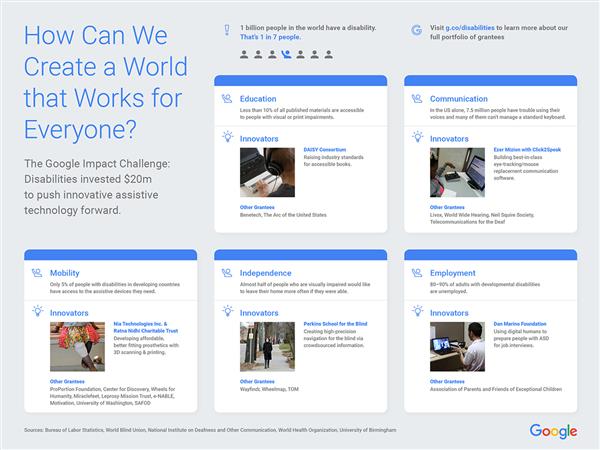Click the monitor photo in the Communication card
Viewport: 600px width, 450px height.
(457, 172)
